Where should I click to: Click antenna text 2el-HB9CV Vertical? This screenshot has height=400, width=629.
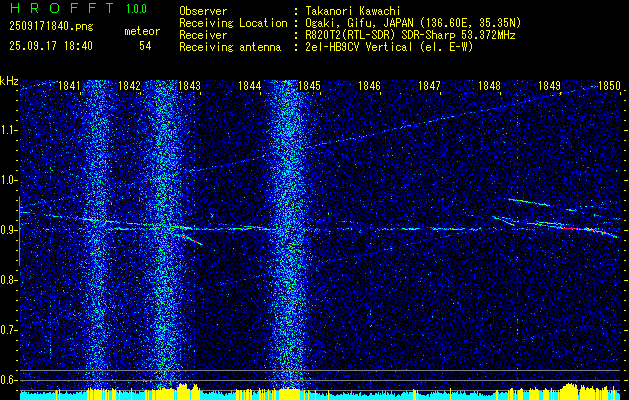(359, 47)
